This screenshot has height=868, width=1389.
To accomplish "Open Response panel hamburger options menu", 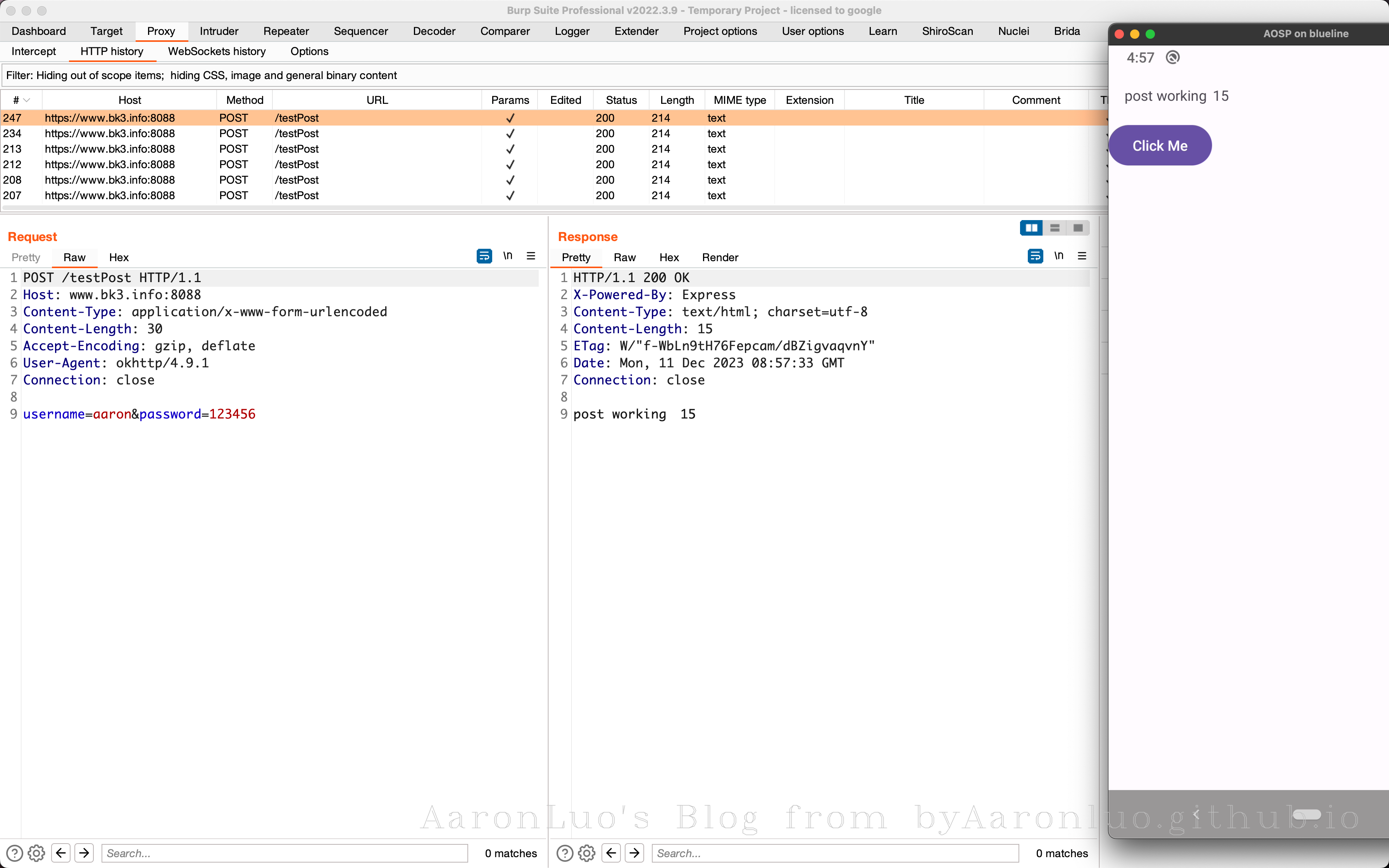I will tap(1082, 256).
